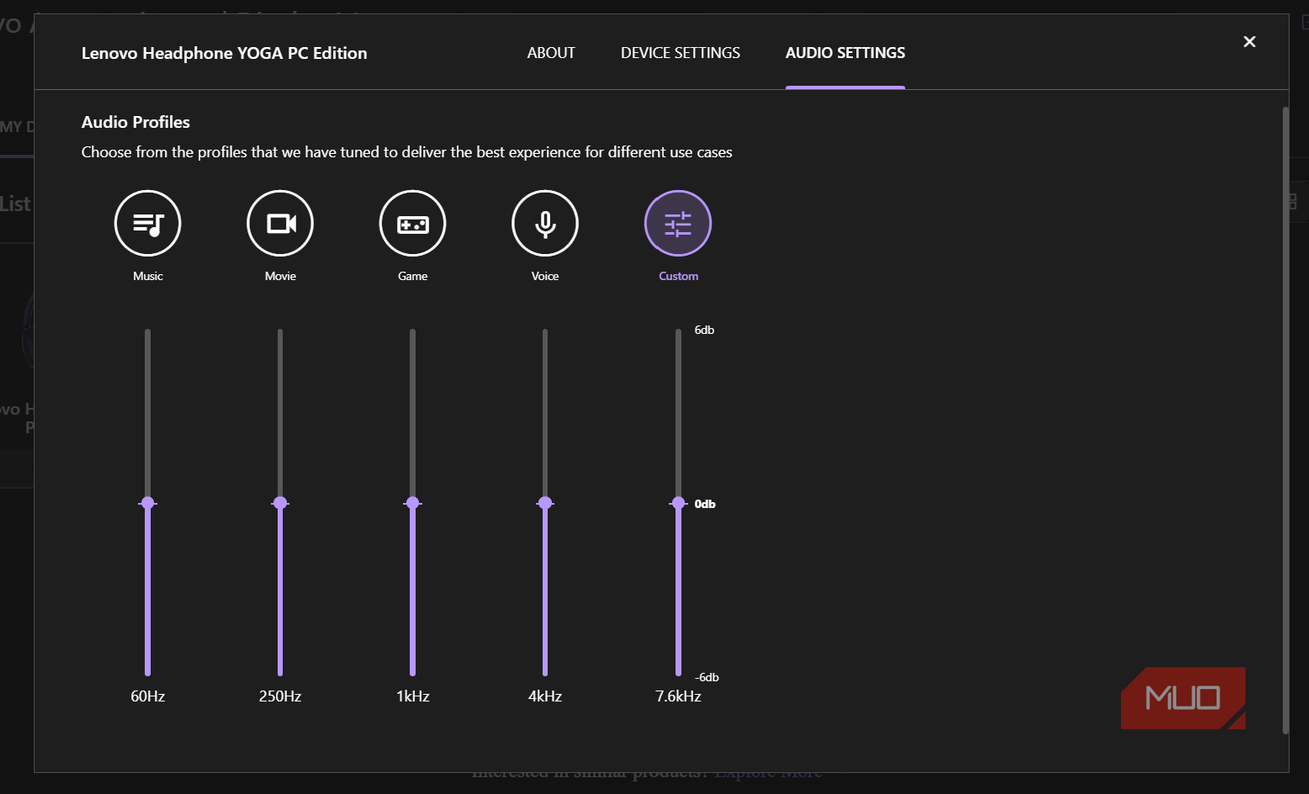This screenshot has height=794, width=1309.
Task: Click the 4kHz equalizer slider handle
Action: (x=545, y=503)
